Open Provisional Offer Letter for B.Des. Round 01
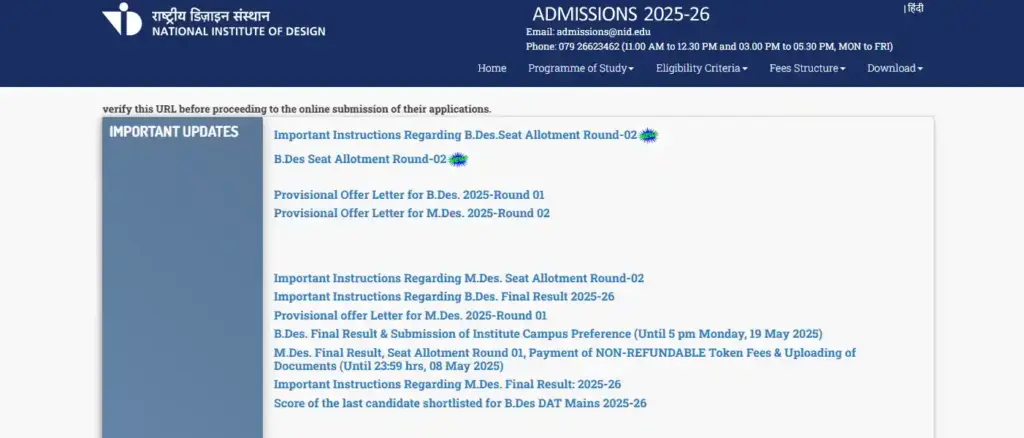Image resolution: width=1024 pixels, height=438 pixels. [409, 195]
